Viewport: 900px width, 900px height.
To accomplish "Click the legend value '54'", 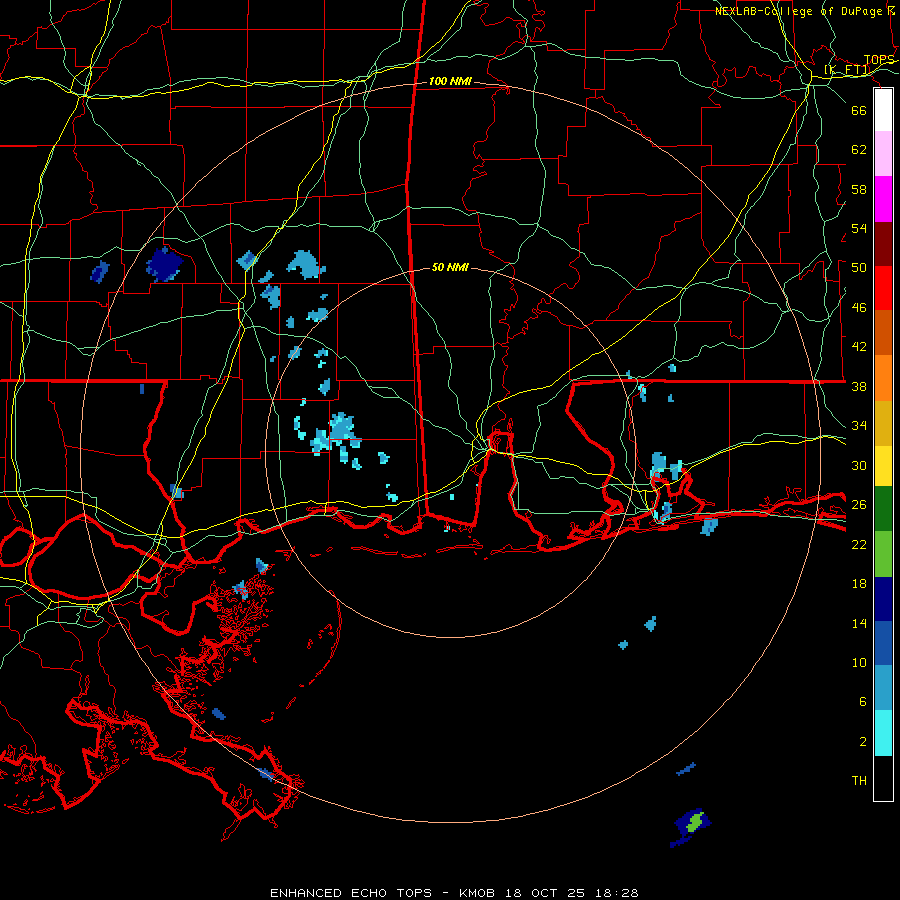I will tap(859, 228).
